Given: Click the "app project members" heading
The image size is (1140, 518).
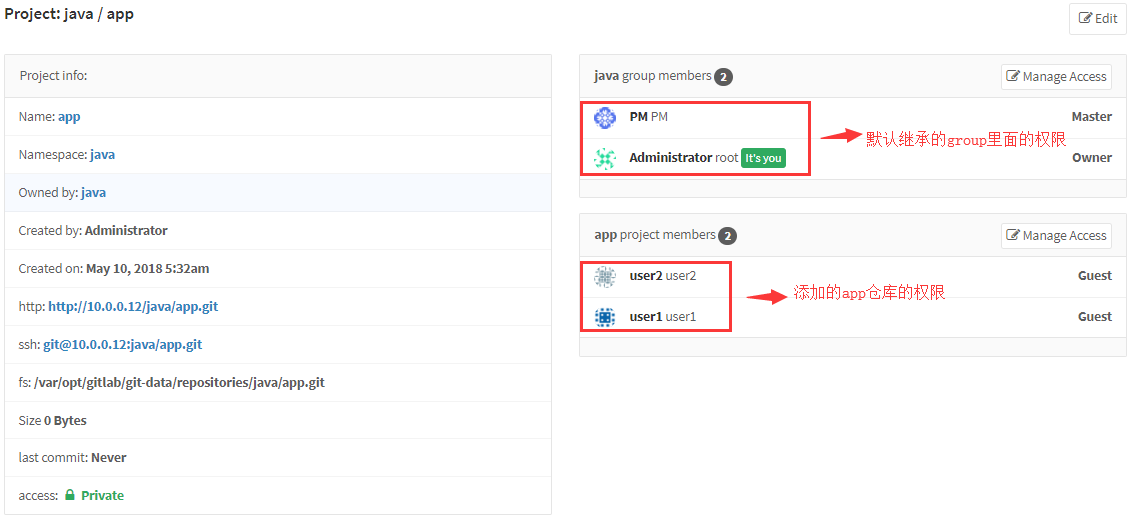Looking at the screenshot, I should click(654, 235).
